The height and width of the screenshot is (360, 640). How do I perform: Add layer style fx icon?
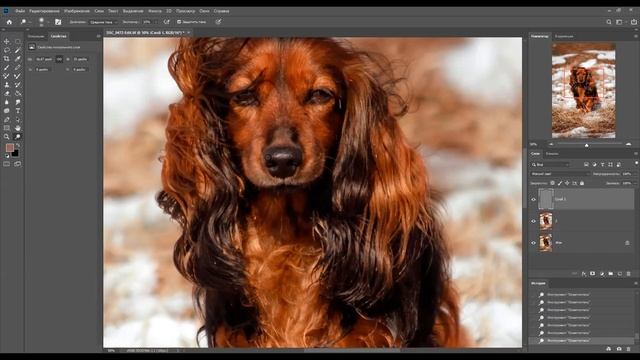[x=584, y=274]
